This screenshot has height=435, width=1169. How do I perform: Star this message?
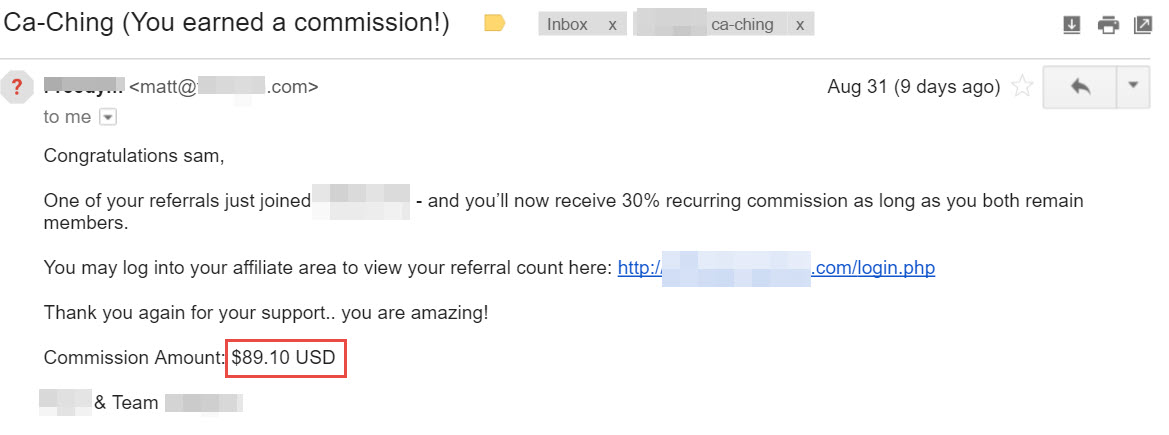point(1021,87)
